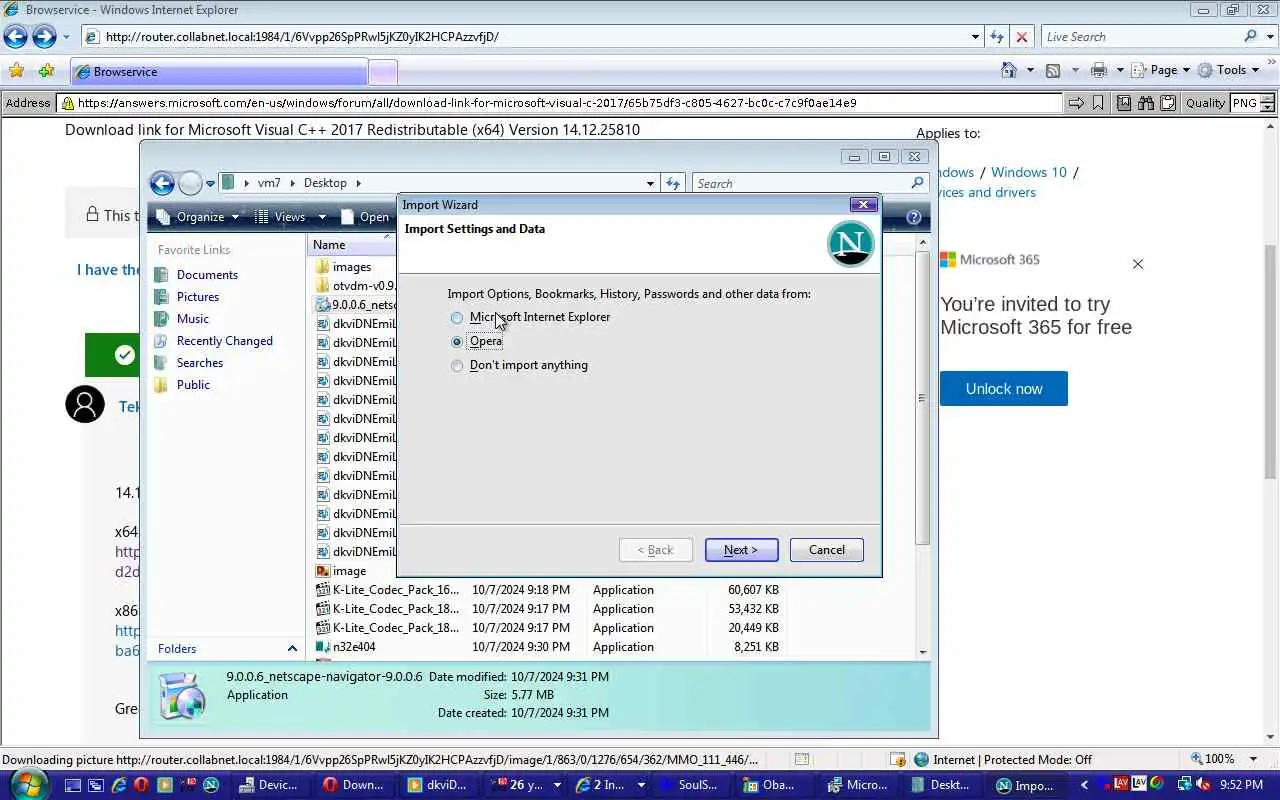The height and width of the screenshot is (800, 1280).
Task: Refresh the Explorer folder view
Action: (673, 183)
